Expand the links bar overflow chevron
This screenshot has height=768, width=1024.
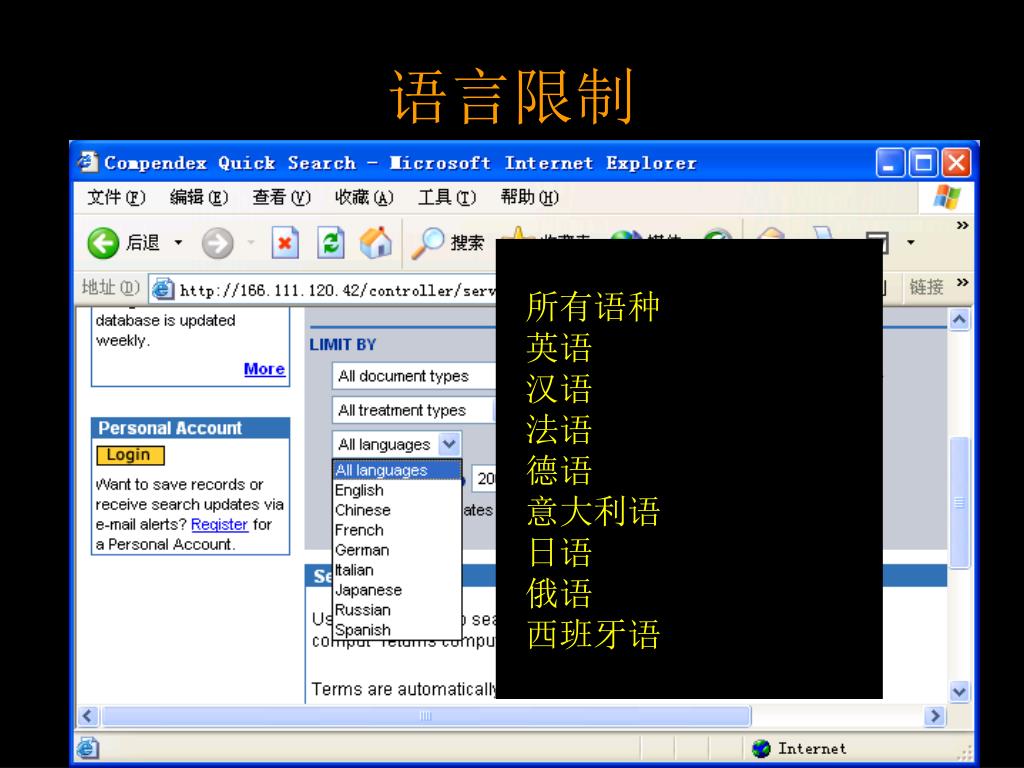coord(962,282)
